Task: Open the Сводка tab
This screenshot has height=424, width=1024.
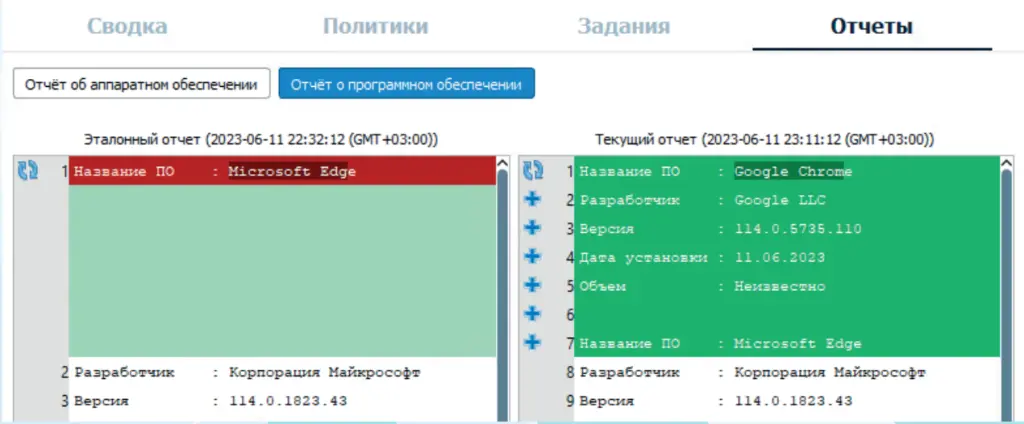Action: [x=127, y=27]
